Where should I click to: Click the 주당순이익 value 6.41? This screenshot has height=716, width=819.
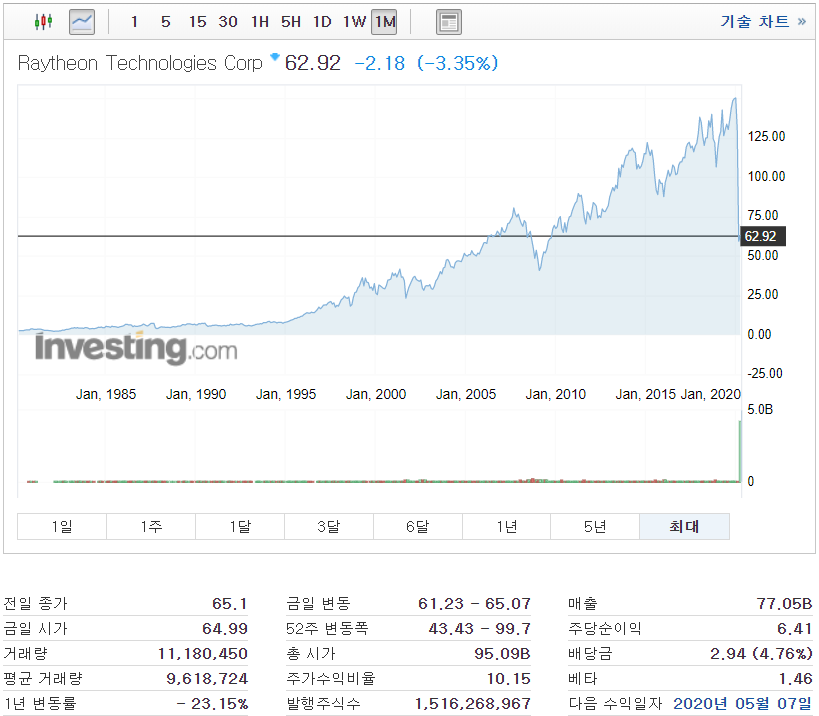pyautogui.click(x=794, y=629)
